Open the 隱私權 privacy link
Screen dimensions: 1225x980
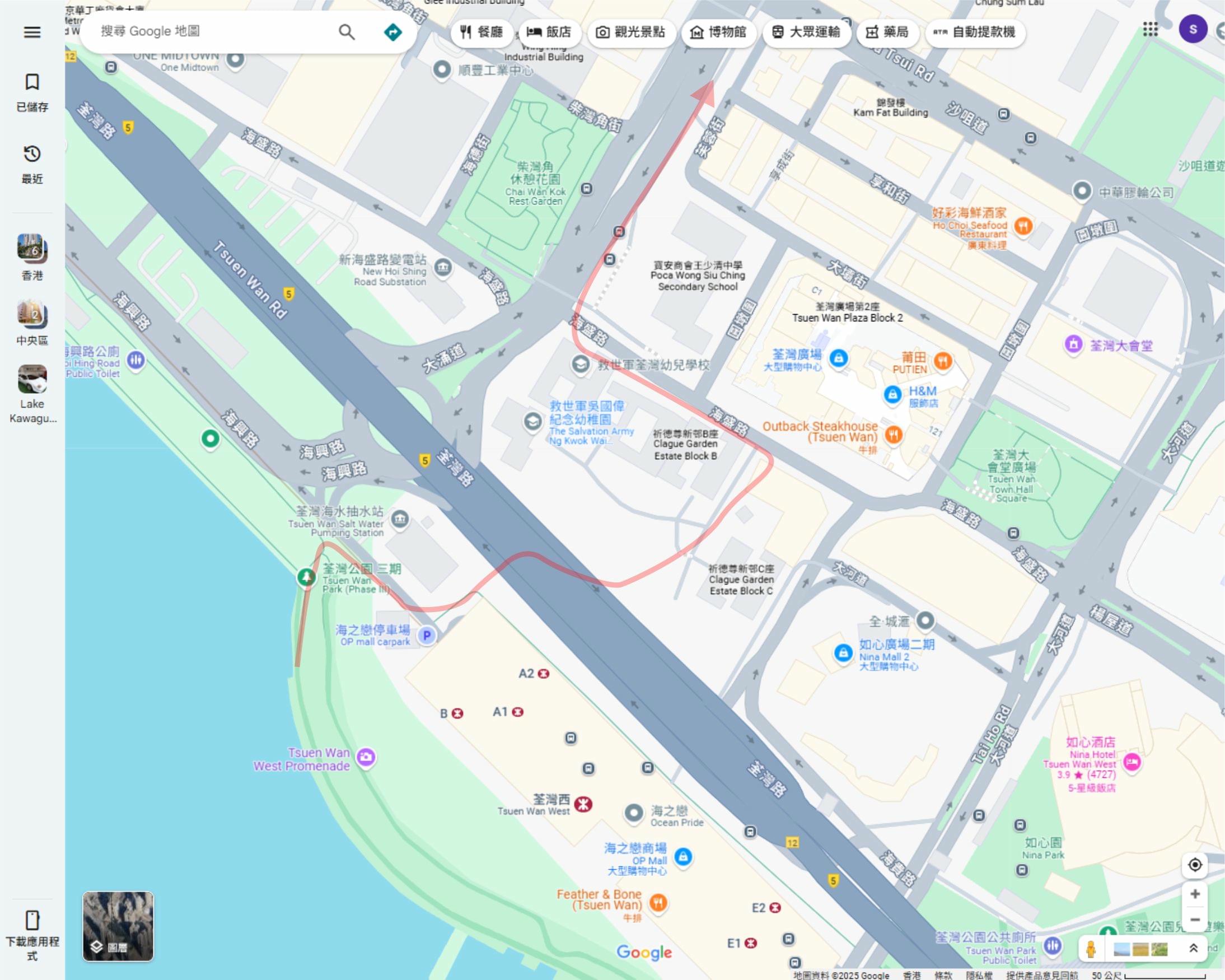pyautogui.click(x=980, y=975)
